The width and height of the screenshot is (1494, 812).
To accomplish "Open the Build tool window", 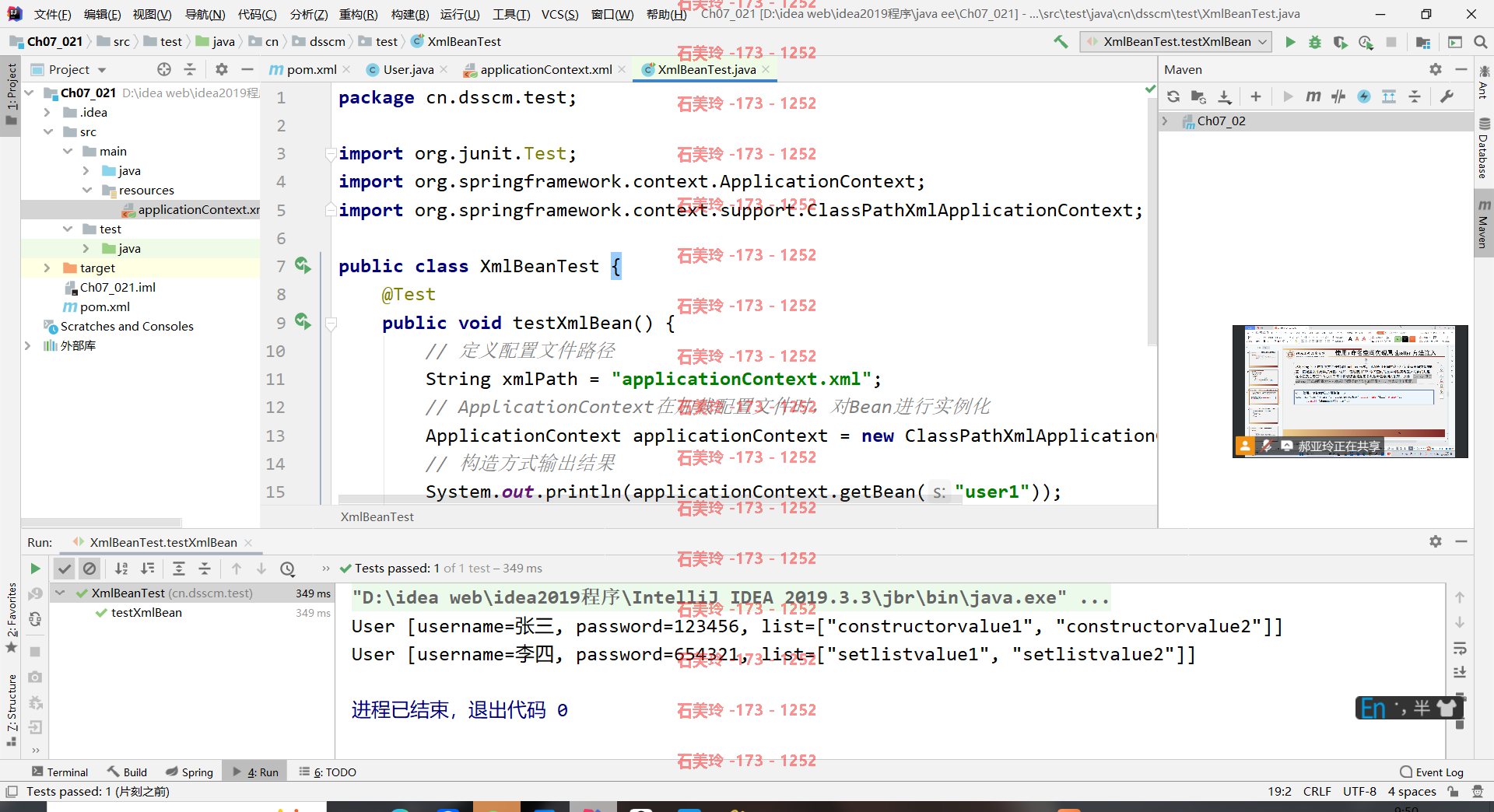I will click(x=128, y=772).
